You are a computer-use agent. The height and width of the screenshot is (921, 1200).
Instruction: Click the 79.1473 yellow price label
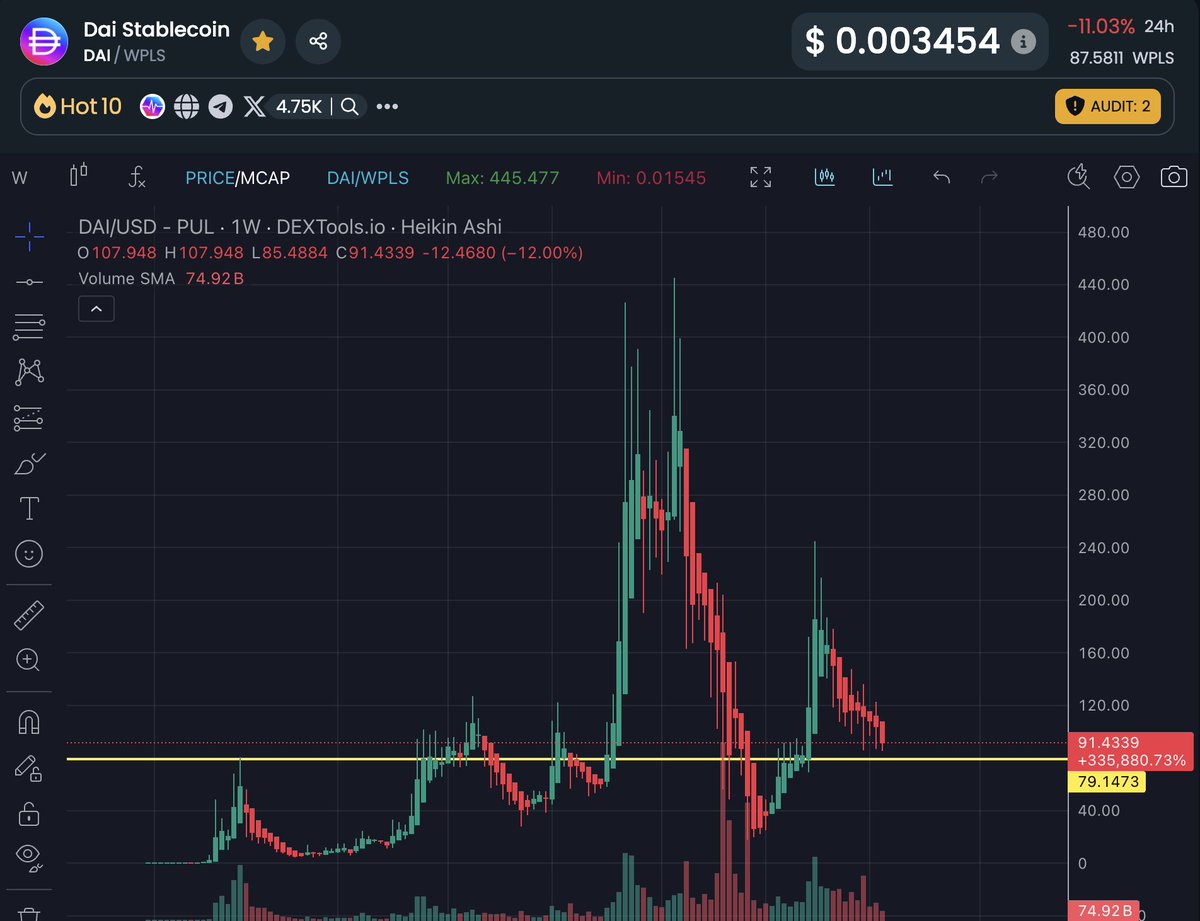click(1108, 782)
